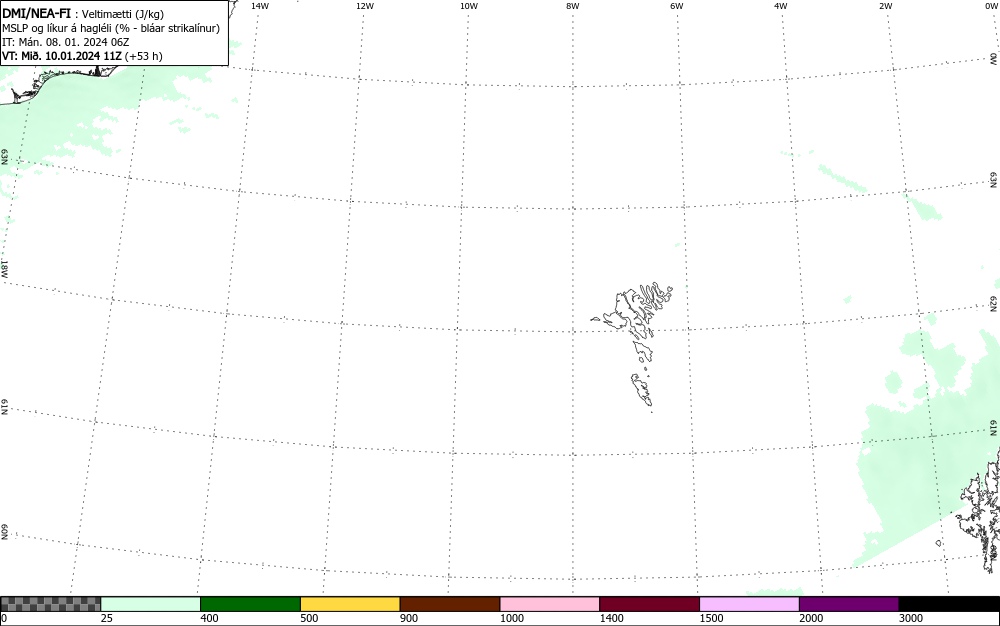Click the legend value "900"
Viewport: 1000px width, 626px height.
pos(409,618)
